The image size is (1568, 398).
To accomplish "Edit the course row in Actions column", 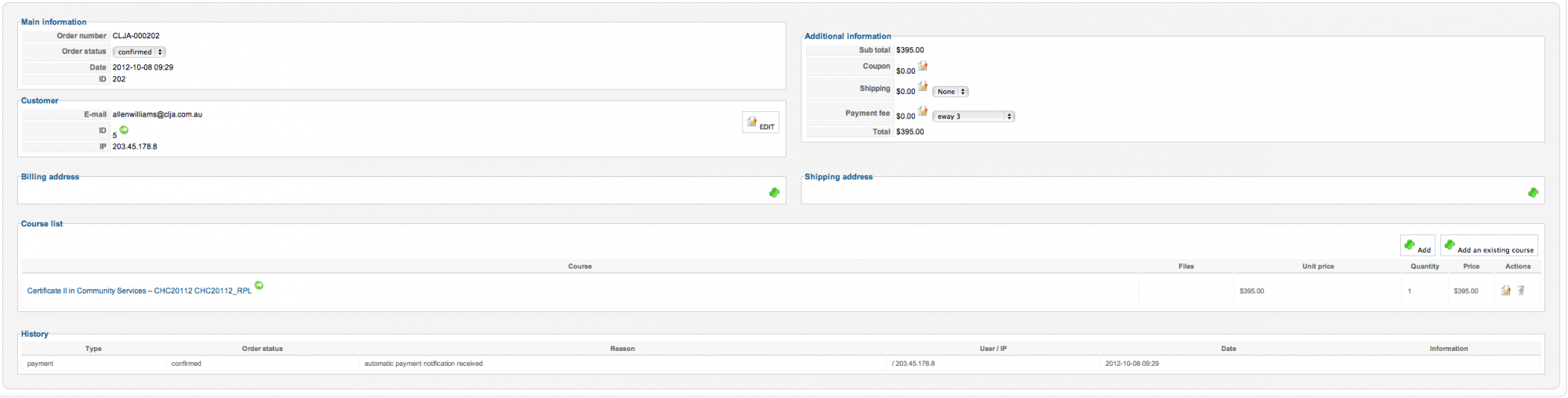I will point(1505,291).
